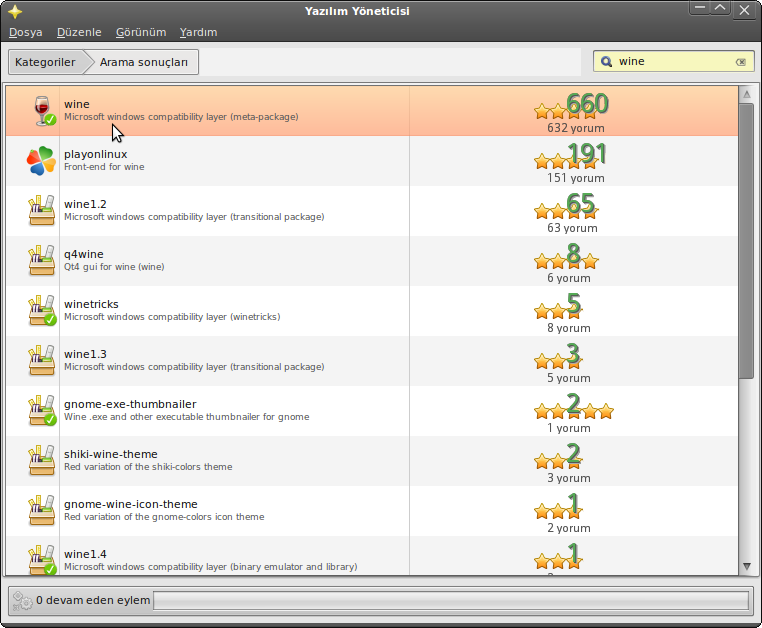This screenshot has height=628, width=762.
Task: Select the gnome-exe-thumbnailer entry name
Action: pos(130,404)
